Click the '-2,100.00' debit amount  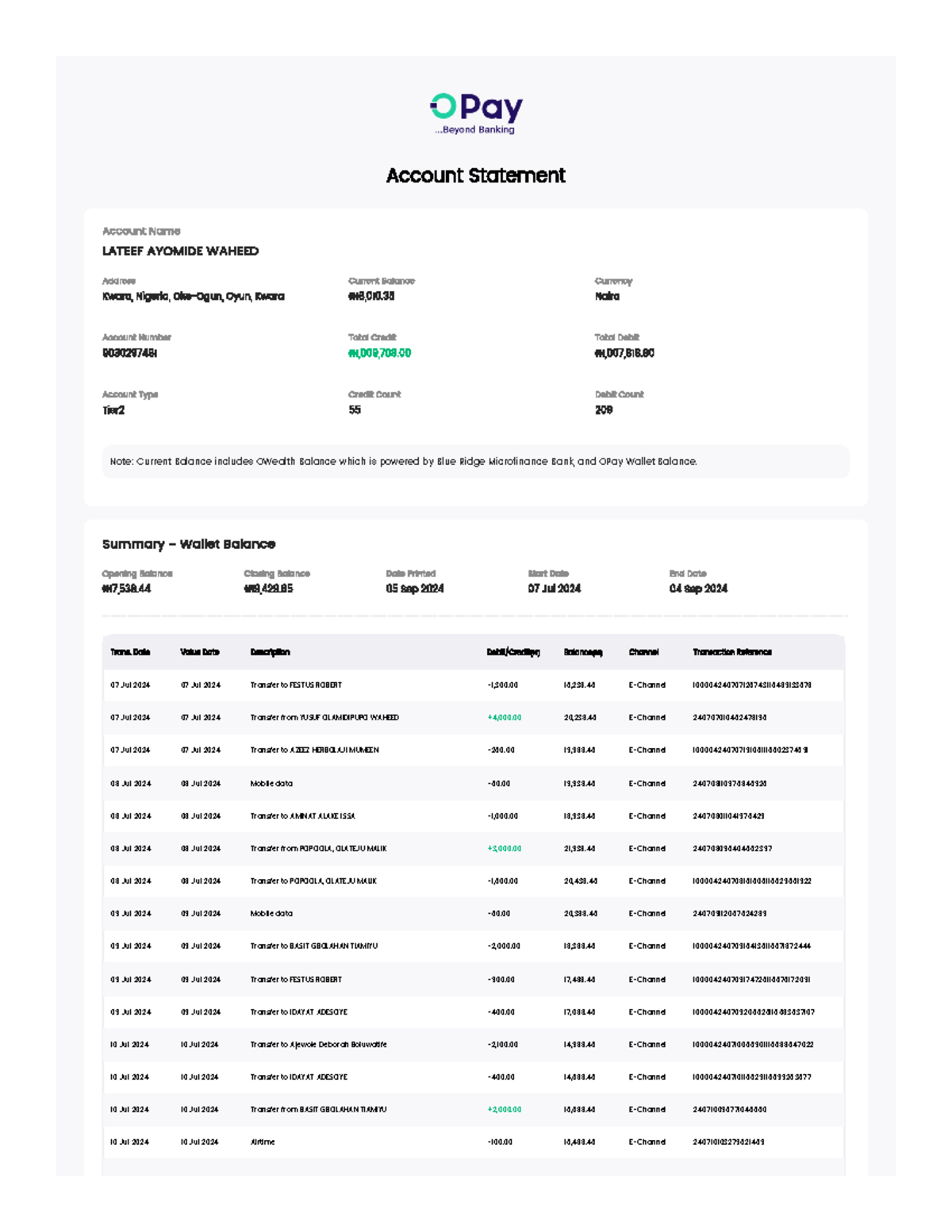click(502, 1044)
